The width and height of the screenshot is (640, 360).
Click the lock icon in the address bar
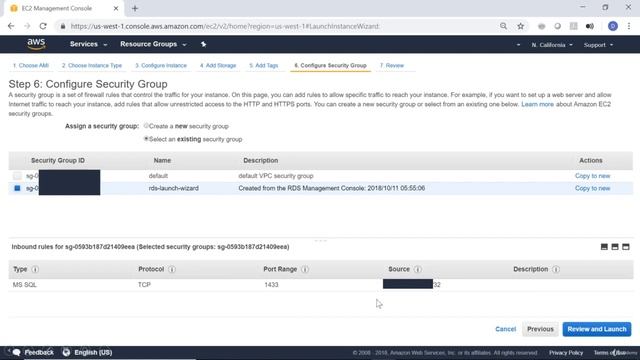(62, 26)
